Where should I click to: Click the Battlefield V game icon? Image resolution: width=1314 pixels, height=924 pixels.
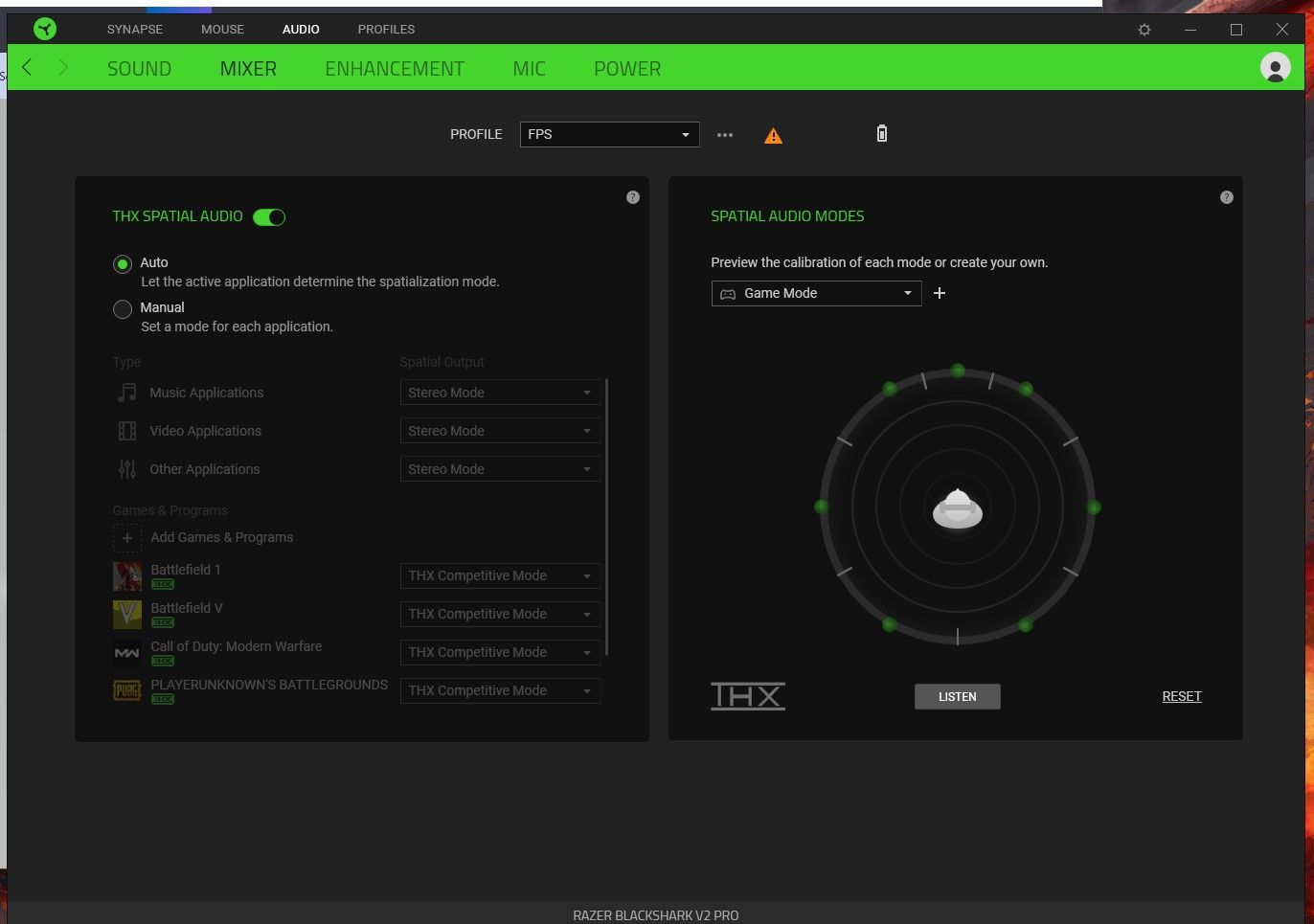(x=127, y=615)
